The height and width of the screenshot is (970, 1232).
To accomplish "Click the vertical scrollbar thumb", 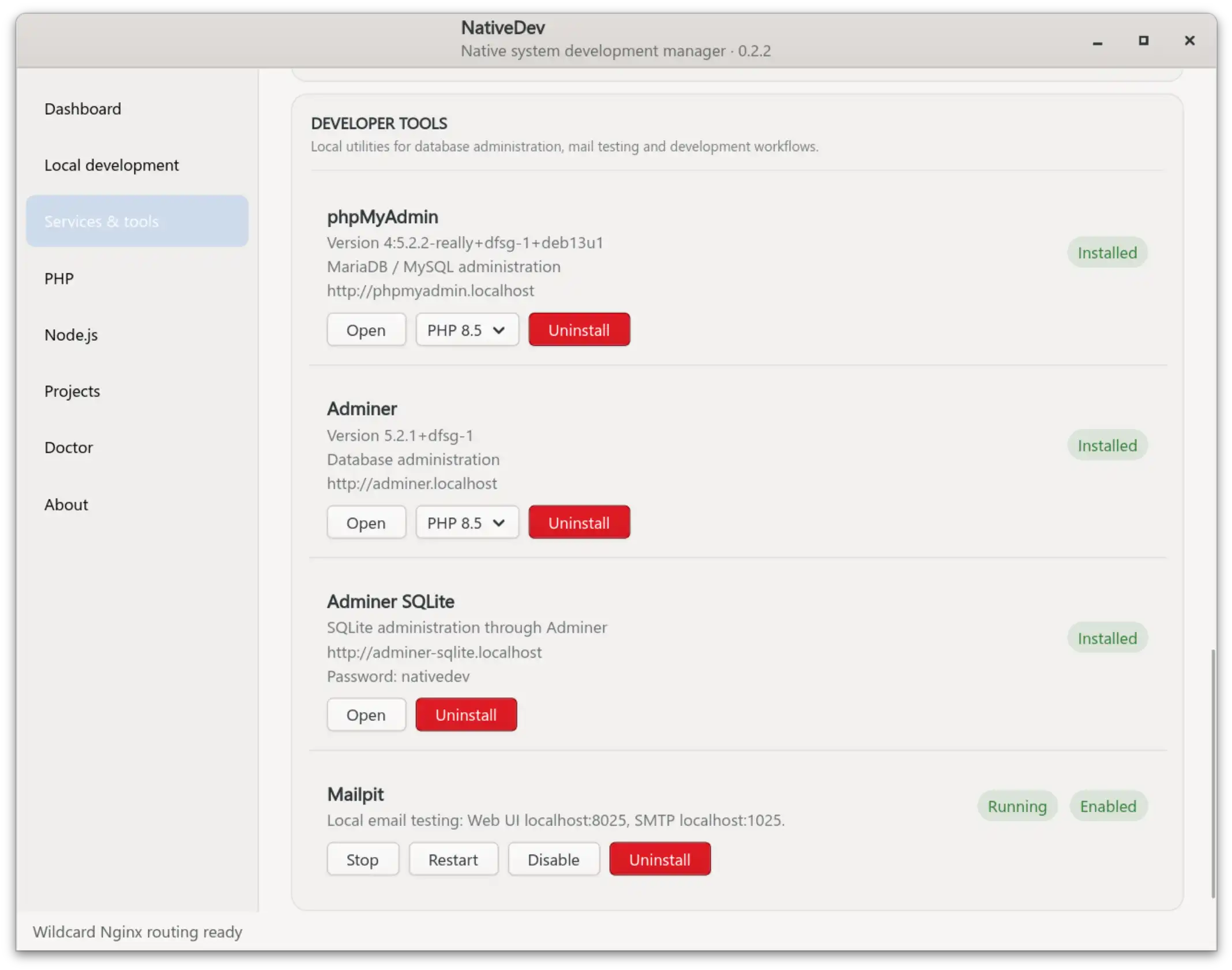I will [x=1213, y=773].
